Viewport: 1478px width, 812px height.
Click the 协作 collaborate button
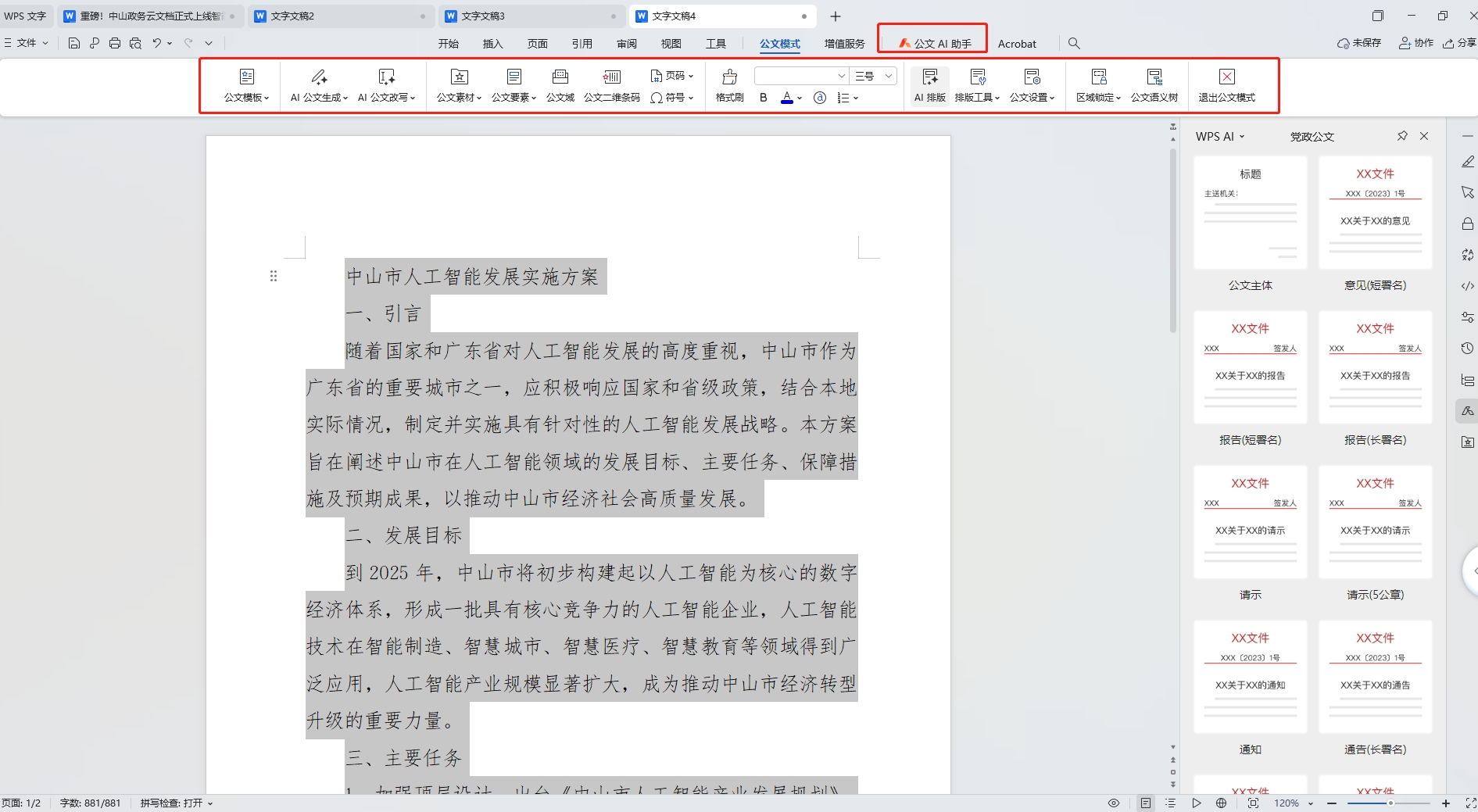point(1416,43)
